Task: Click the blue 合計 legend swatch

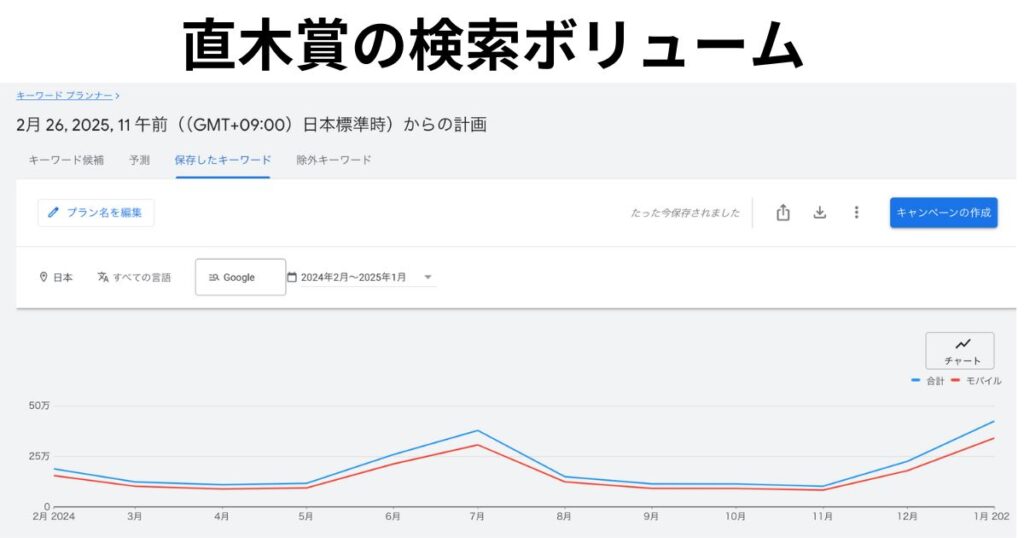Action: pos(916,381)
